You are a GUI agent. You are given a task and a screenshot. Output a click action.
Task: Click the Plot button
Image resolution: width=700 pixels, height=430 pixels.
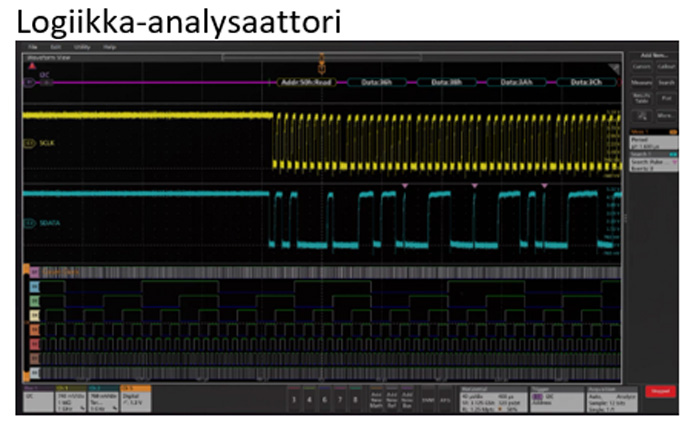click(665, 98)
